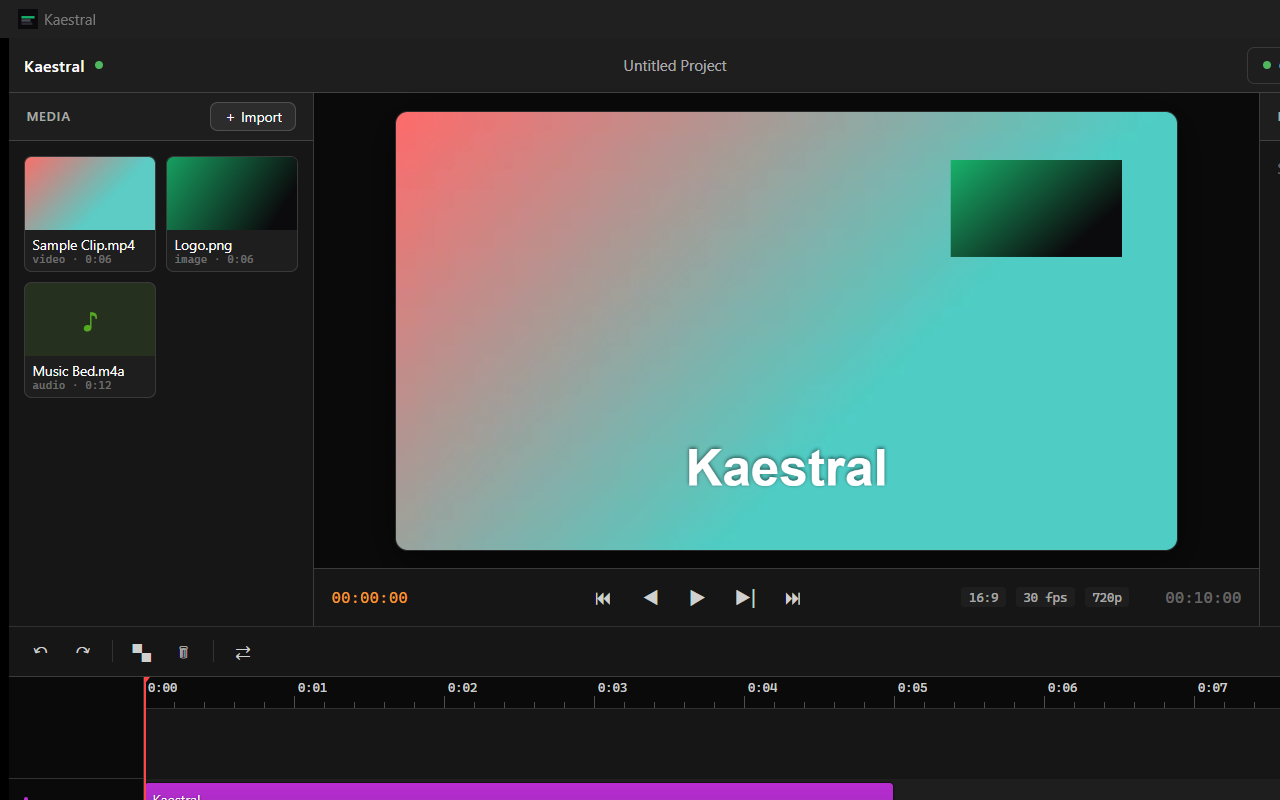Viewport: 1280px width, 800px height.
Task: Click the MEDIA panel heading
Action: pyautogui.click(x=48, y=117)
